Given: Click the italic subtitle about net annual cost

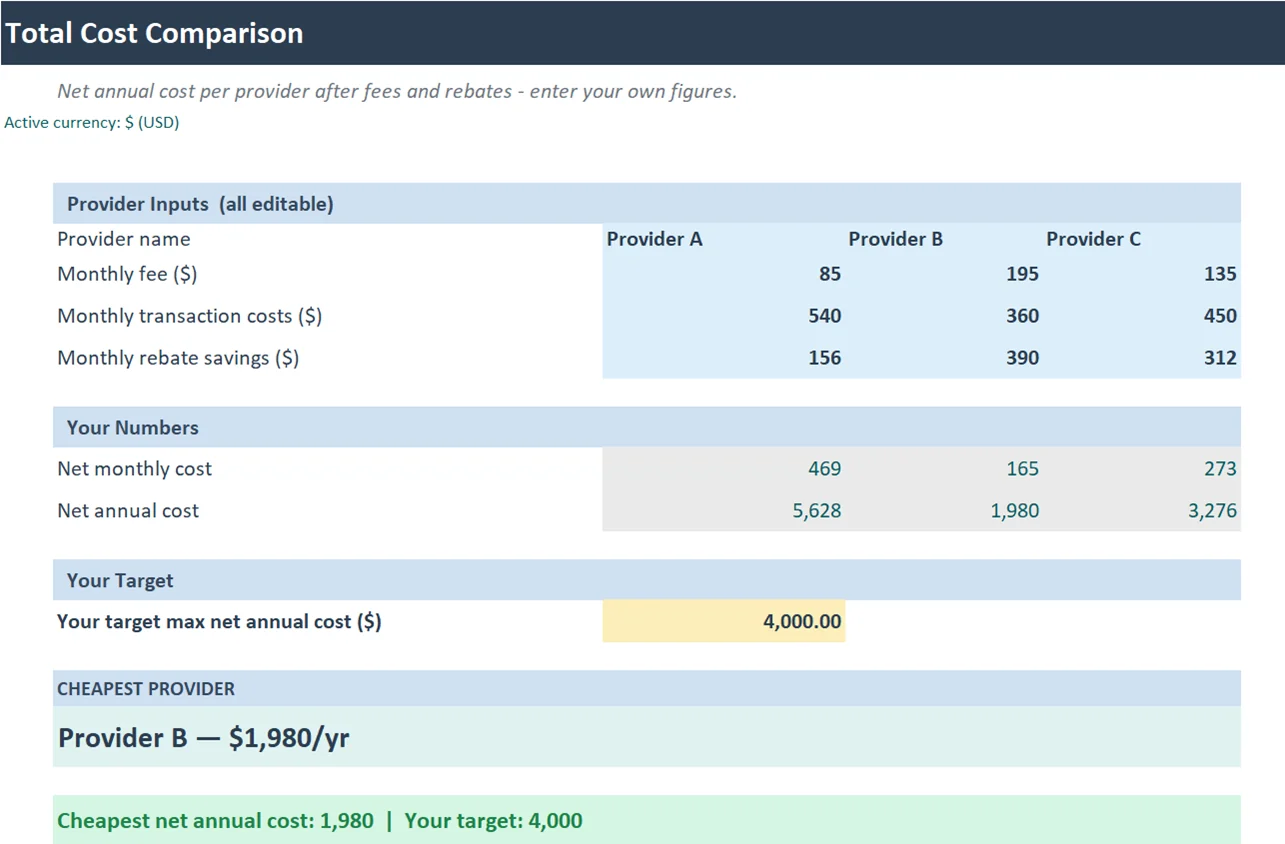Looking at the screenshot, I should click(x=397, y=91).
